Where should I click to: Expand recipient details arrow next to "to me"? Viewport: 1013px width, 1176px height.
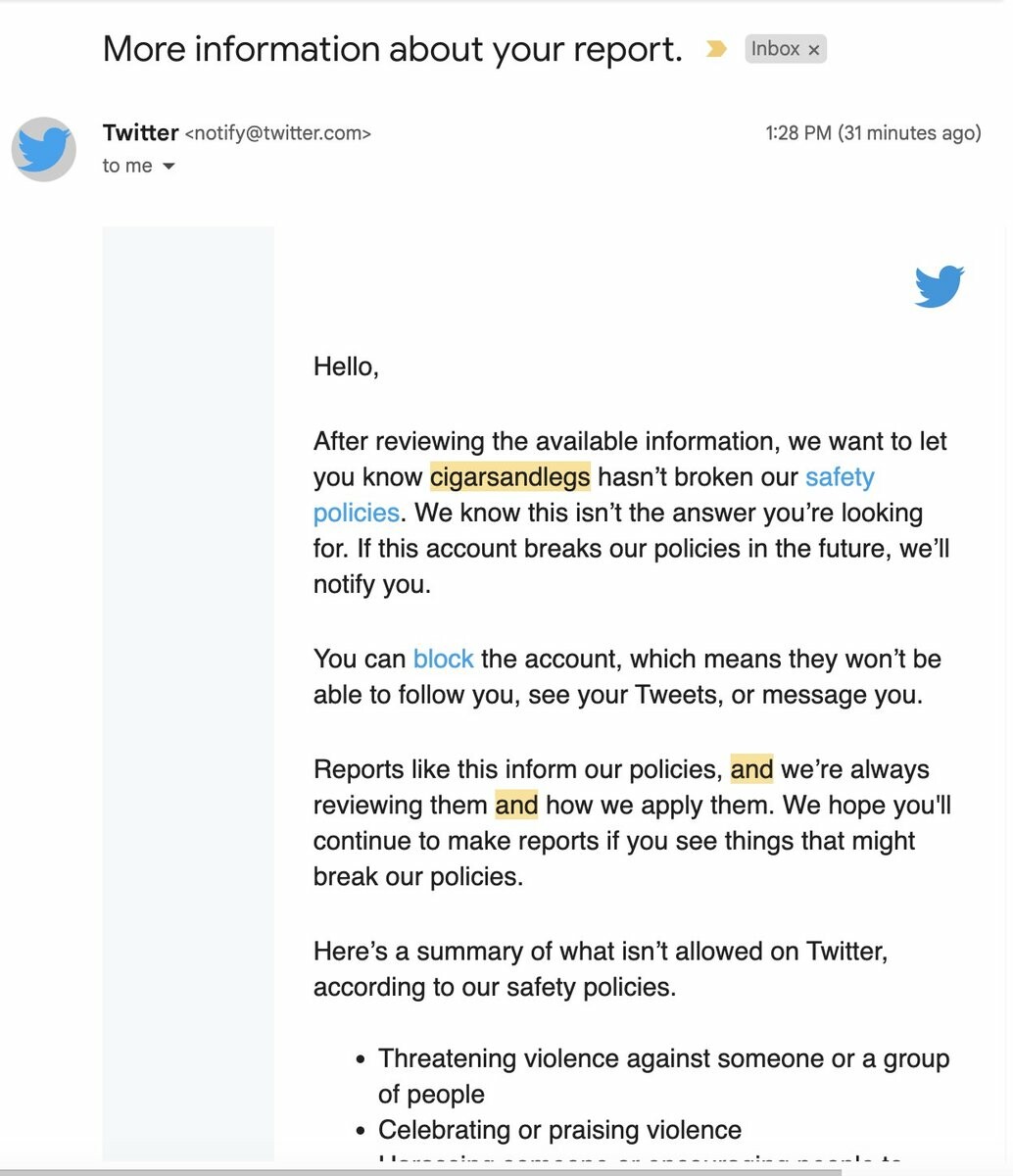[x=169, y=167]
